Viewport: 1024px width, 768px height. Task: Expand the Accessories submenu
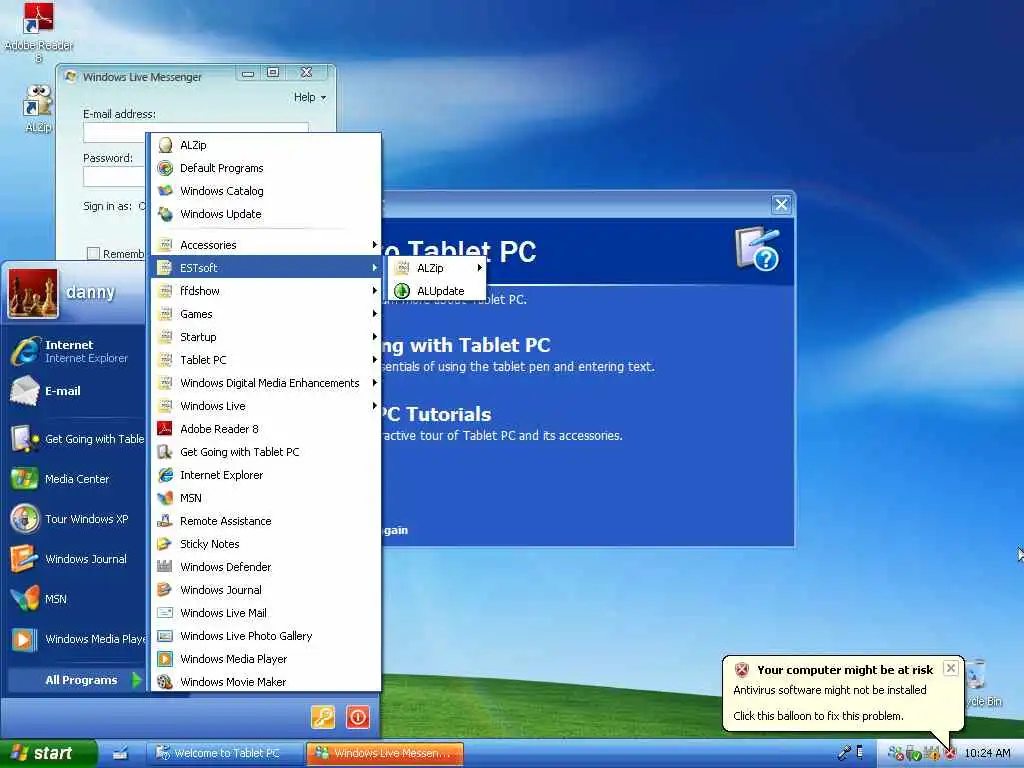coord(265,244)
